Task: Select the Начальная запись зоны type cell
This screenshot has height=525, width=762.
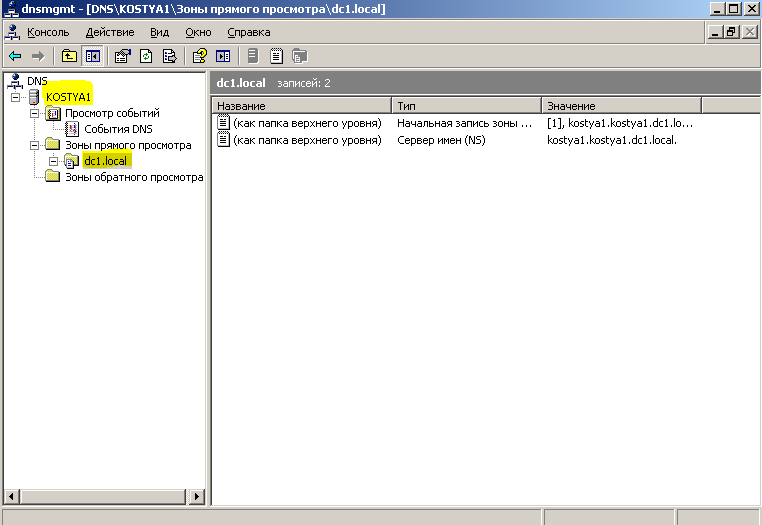Action: pos(464,123)
